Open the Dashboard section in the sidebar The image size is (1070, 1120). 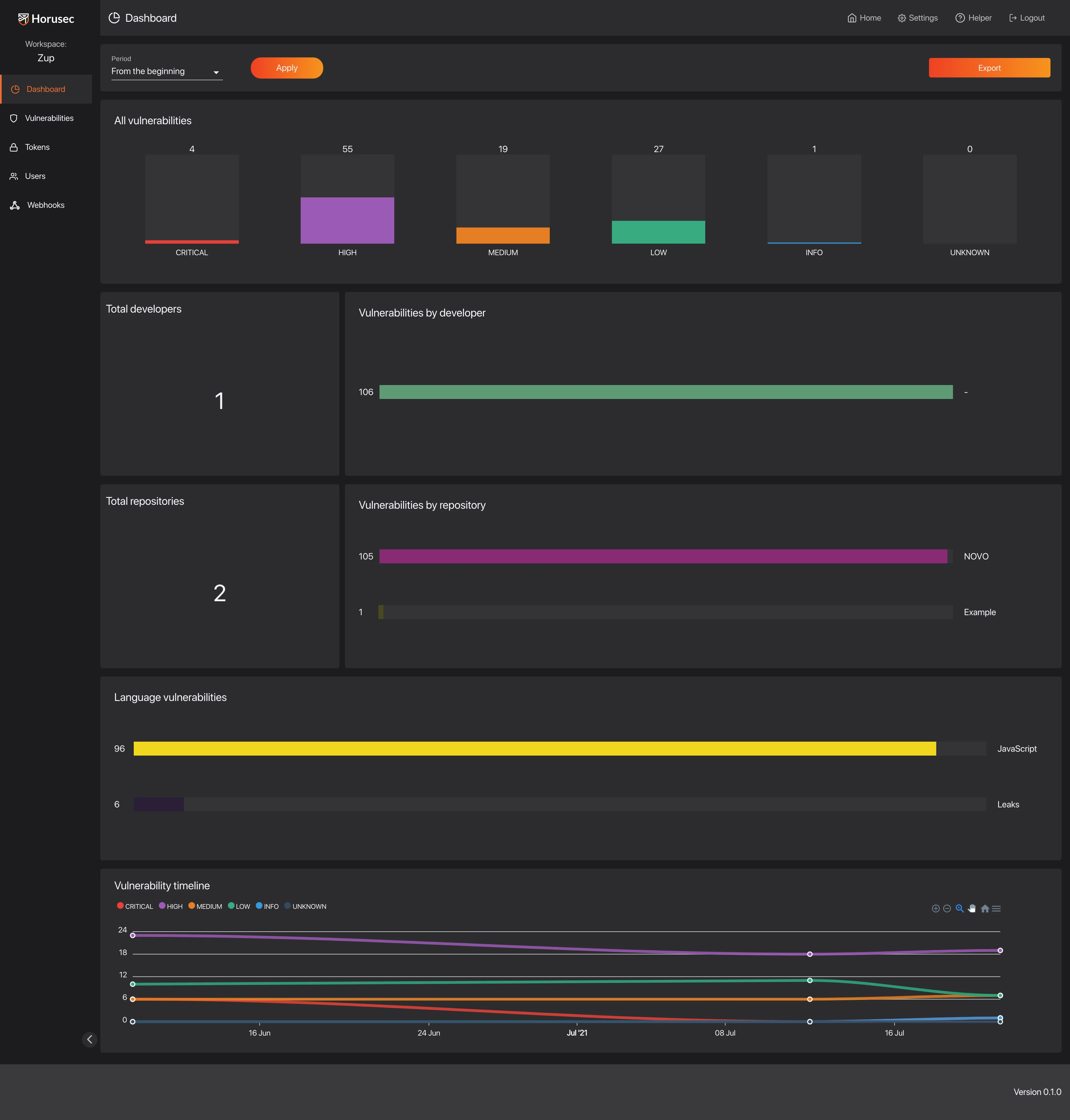click(x=46, y=89)
